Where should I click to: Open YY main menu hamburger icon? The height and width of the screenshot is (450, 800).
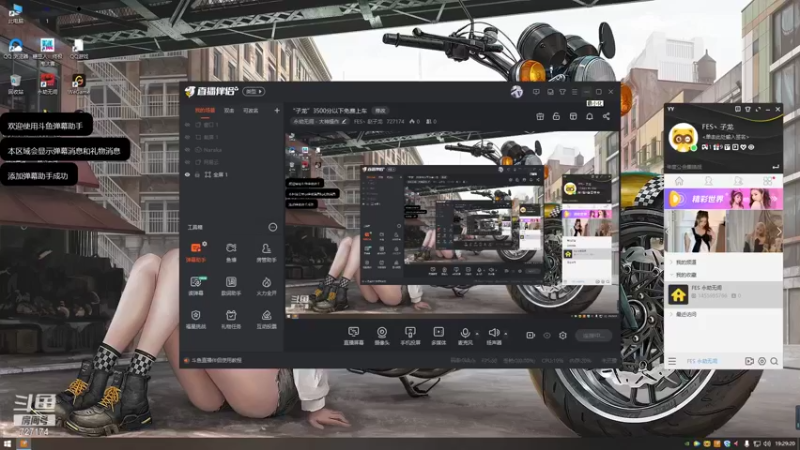pos(672,361)
